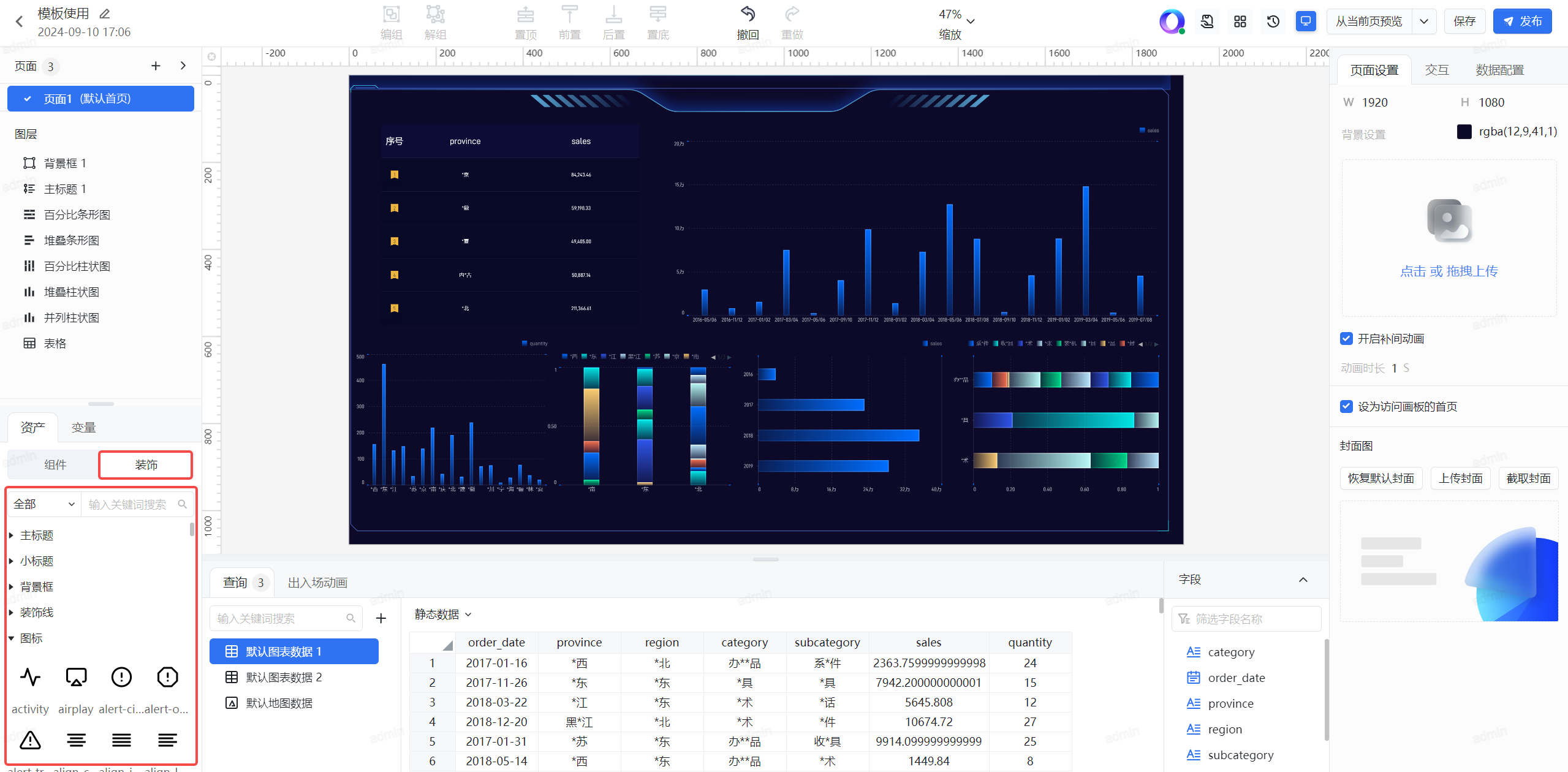Go back with the left arrow icon
1568x772 pixels.
click(20, 21)
